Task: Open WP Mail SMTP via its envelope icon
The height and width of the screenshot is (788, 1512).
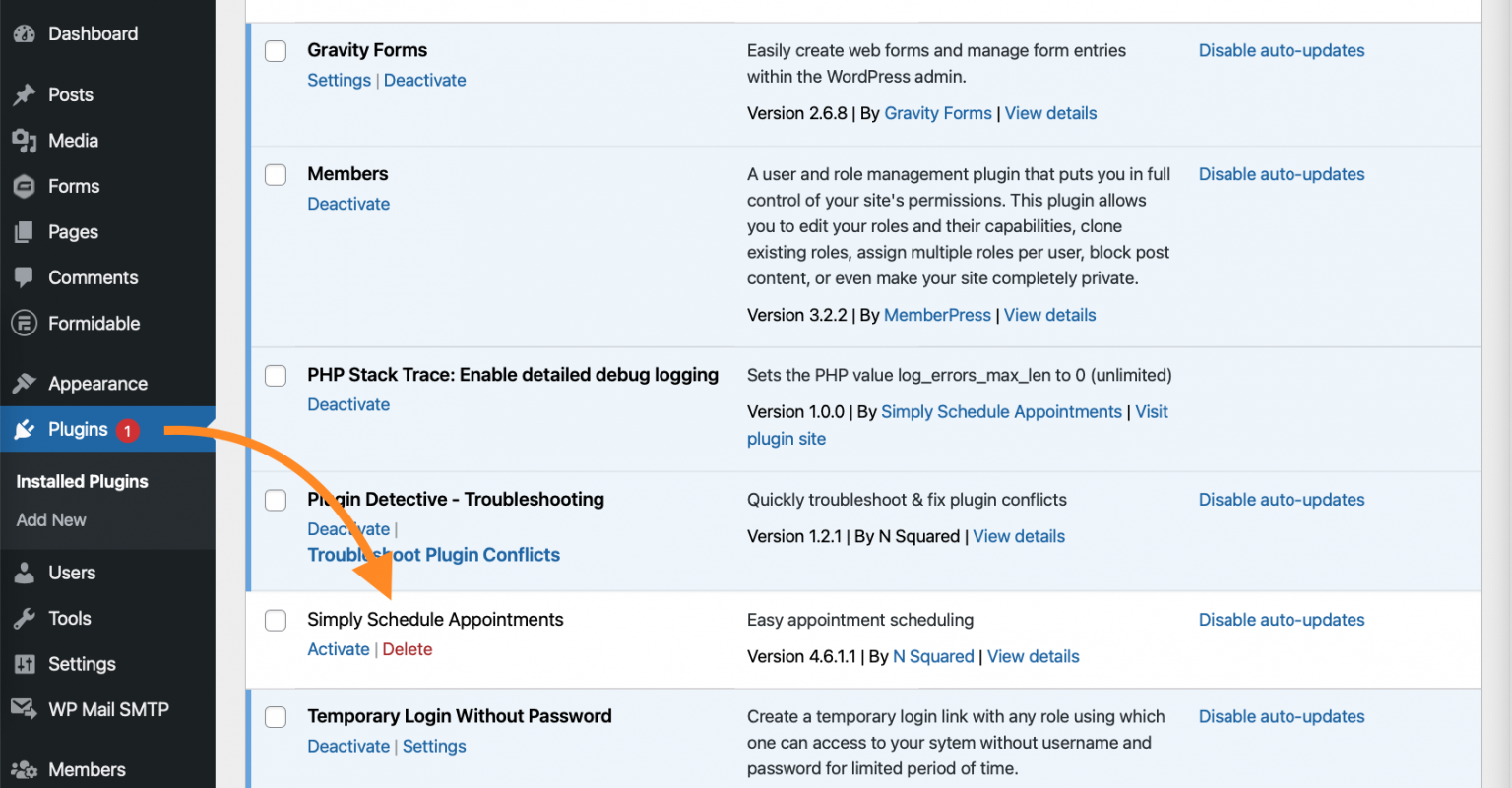Action: [25, 708]
